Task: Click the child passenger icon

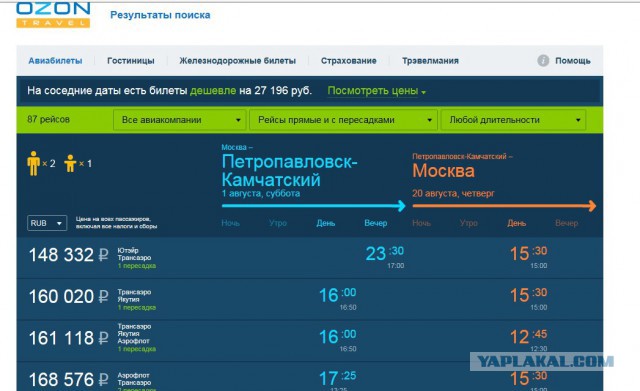Action: 70,163
